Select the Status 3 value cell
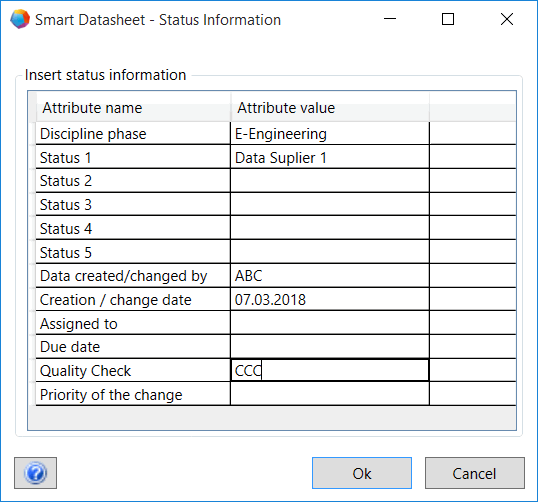538x502 pixels. point(330,205)
